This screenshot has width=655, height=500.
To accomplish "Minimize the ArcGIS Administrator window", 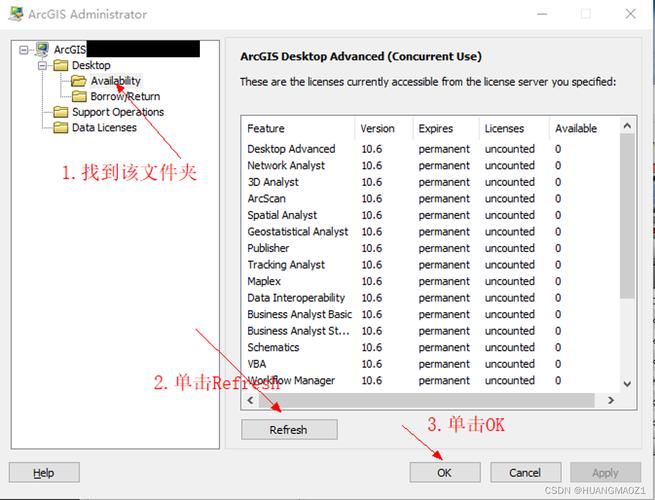I will click(542, 14).
